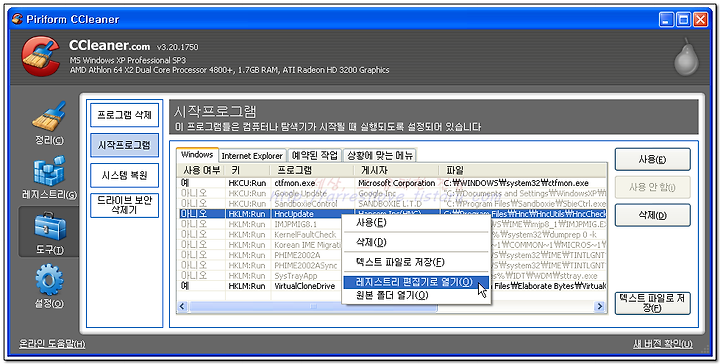Open the 온라인 도움말 link
Image resolution: width=720 pixels, height=364 pixels.
tap(52, 343)
